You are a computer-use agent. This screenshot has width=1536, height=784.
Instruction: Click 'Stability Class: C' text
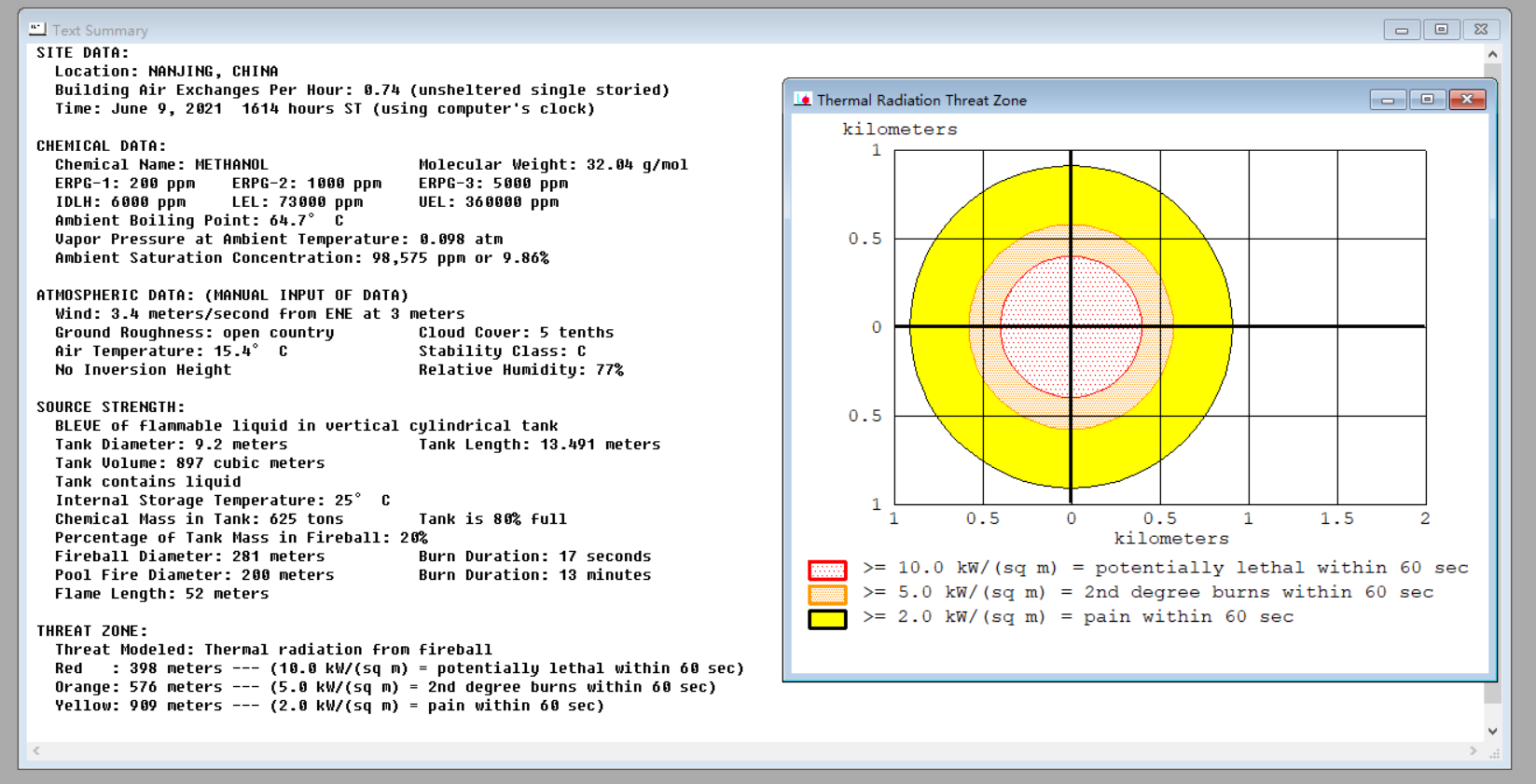pyautogui.click(x=503, y=351)
